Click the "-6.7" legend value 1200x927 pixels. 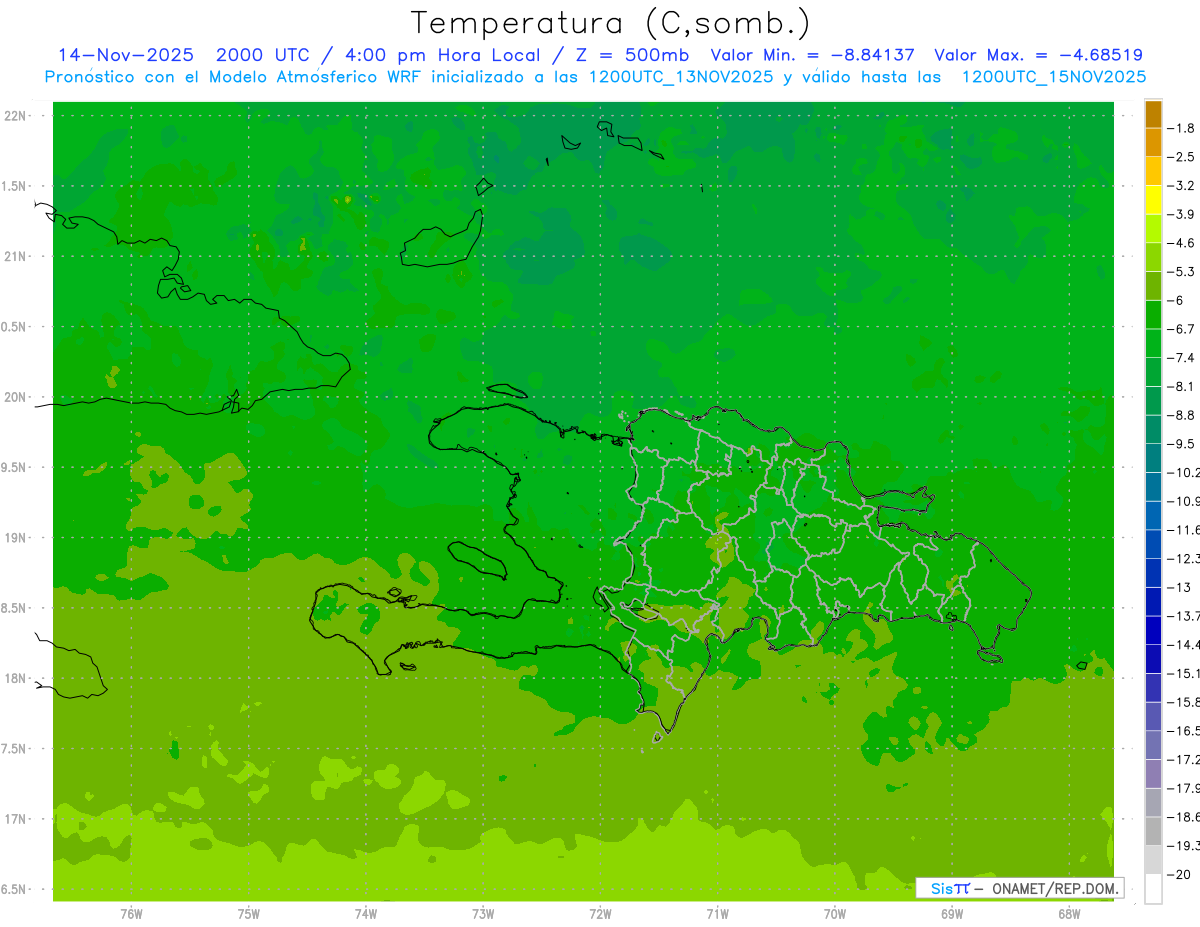coord(1182,329)
